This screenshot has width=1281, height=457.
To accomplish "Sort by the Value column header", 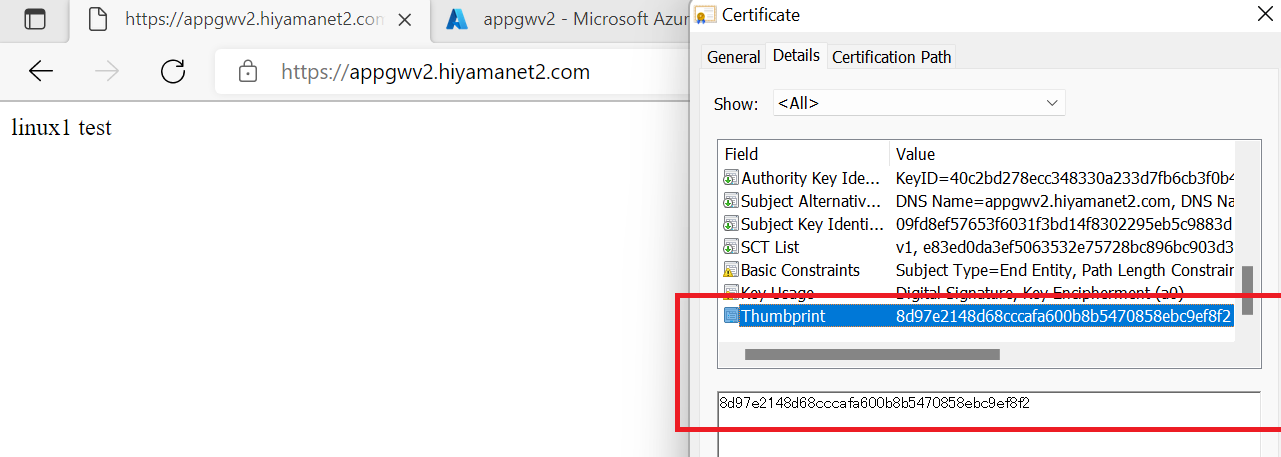I will (1062, 154).
